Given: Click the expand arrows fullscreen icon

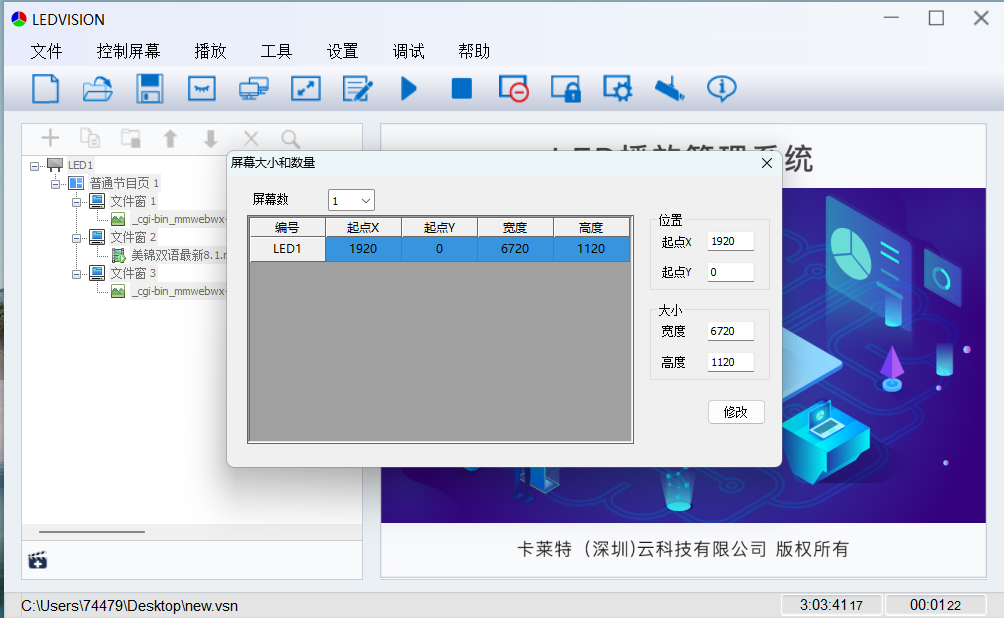Looking at the screenshot, I should tap(305, 89).
